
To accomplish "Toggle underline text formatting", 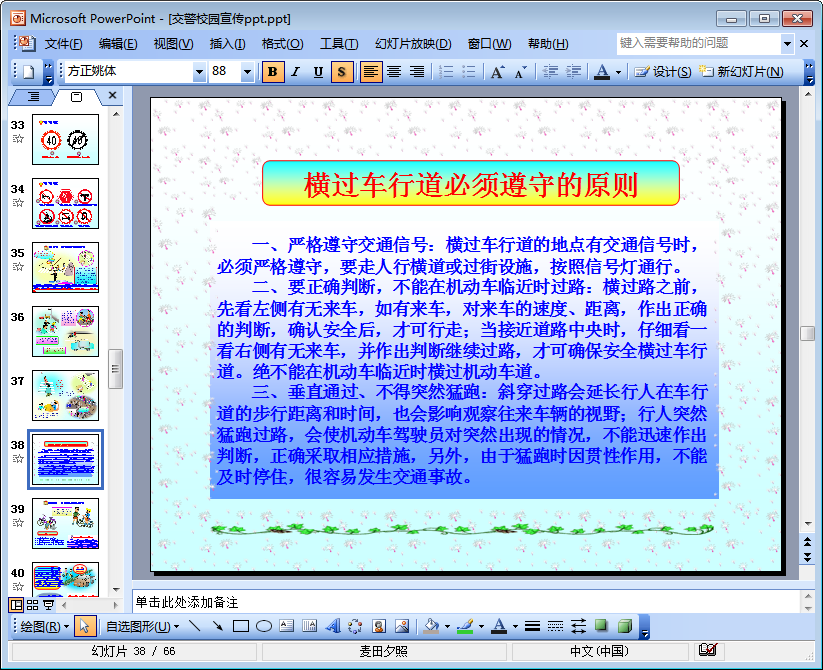I will [x=318, y=71].
